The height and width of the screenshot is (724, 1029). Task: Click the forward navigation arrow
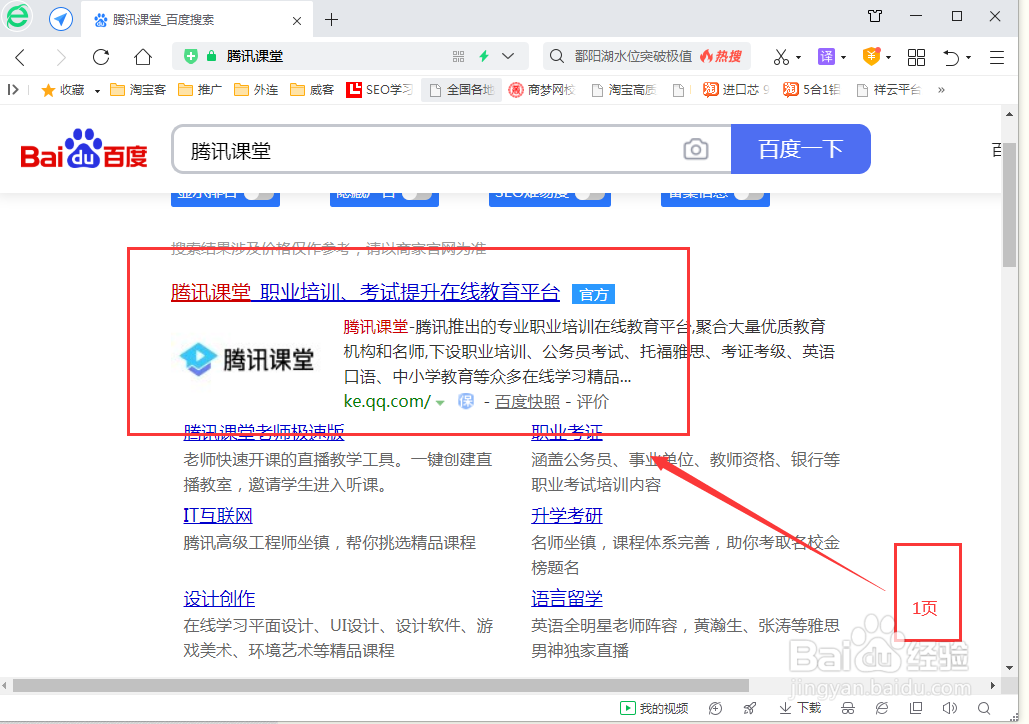coord(61,57)
